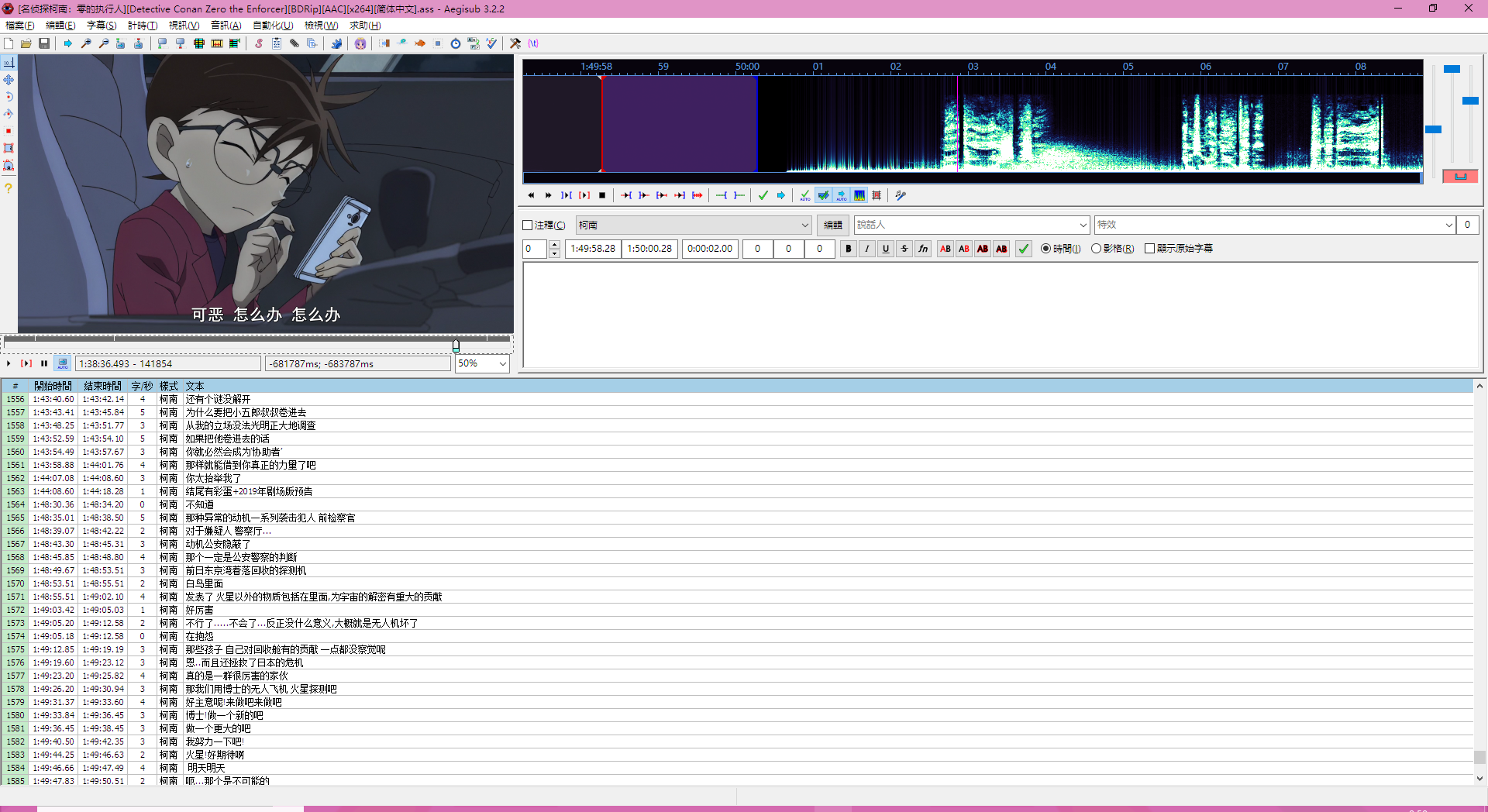Open the 計時(T) menu
This screenshot has height=812, width=1488.
tap(143, 26)
